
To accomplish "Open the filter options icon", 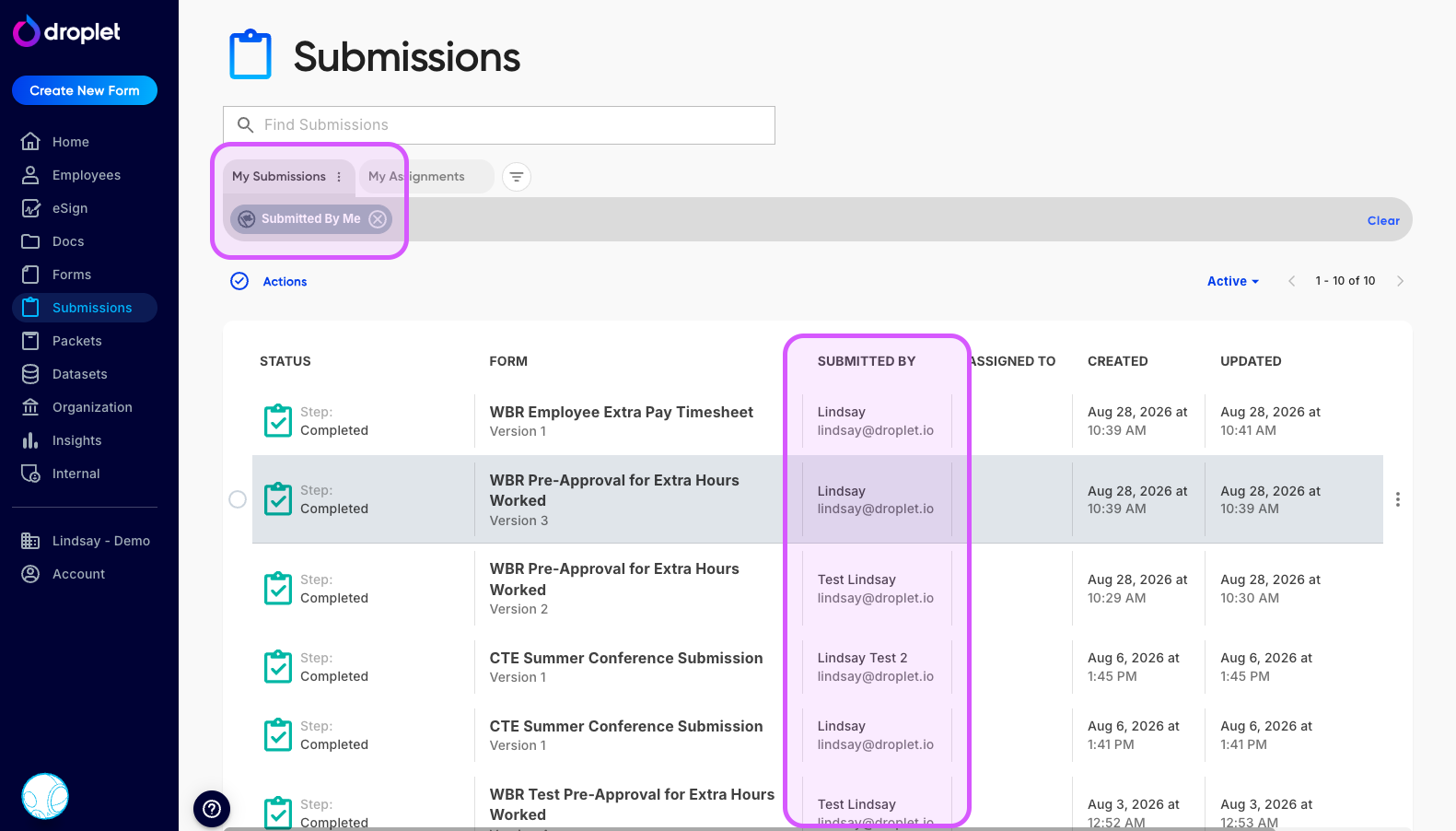I will pyautogui.click(x=517, y=176).
